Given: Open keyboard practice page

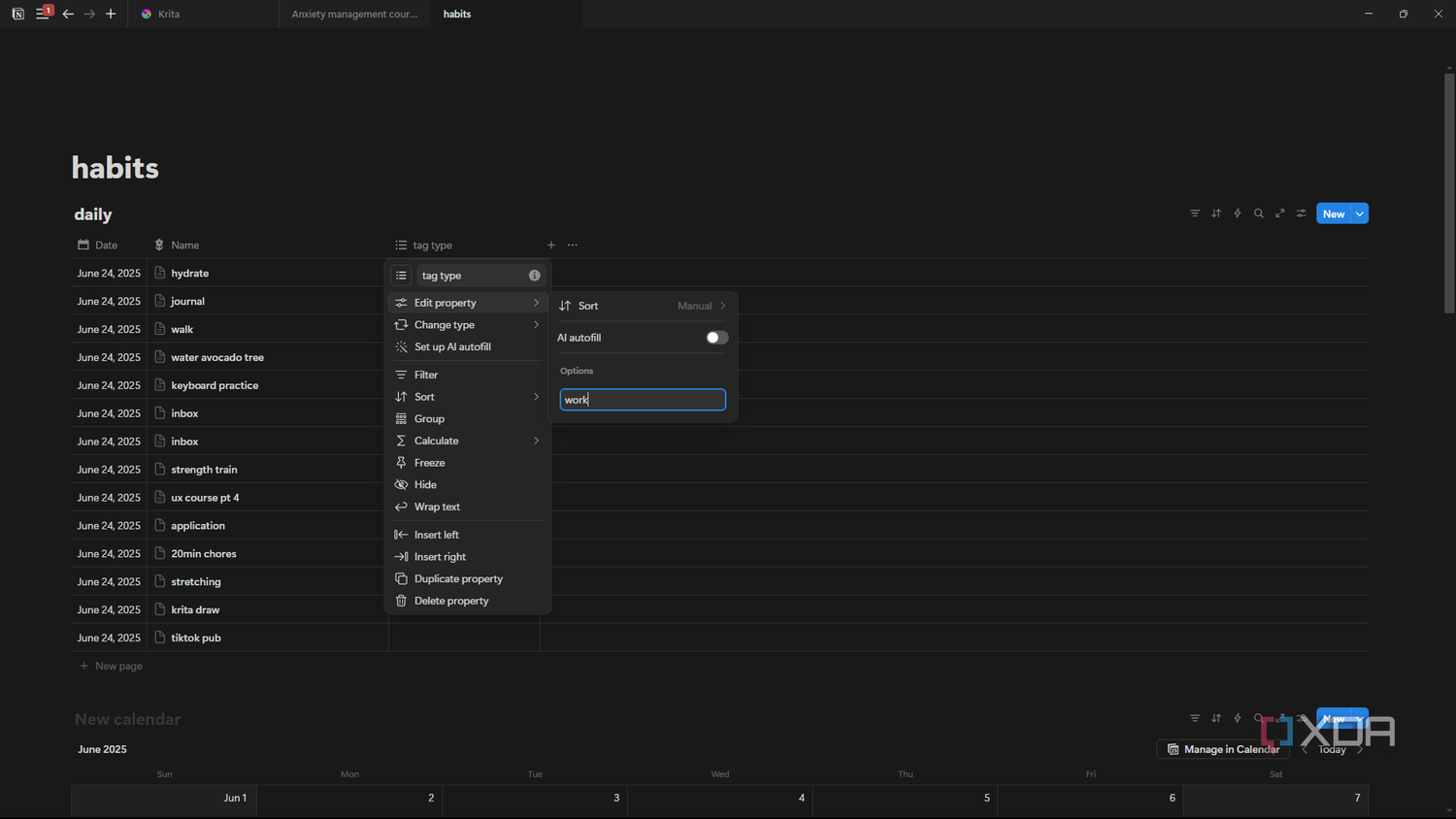Looking at the screenshot, I should pos(215,385).
